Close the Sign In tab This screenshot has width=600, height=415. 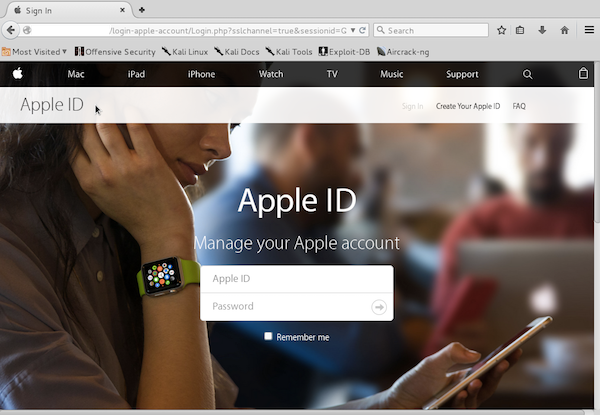[122, 10]
